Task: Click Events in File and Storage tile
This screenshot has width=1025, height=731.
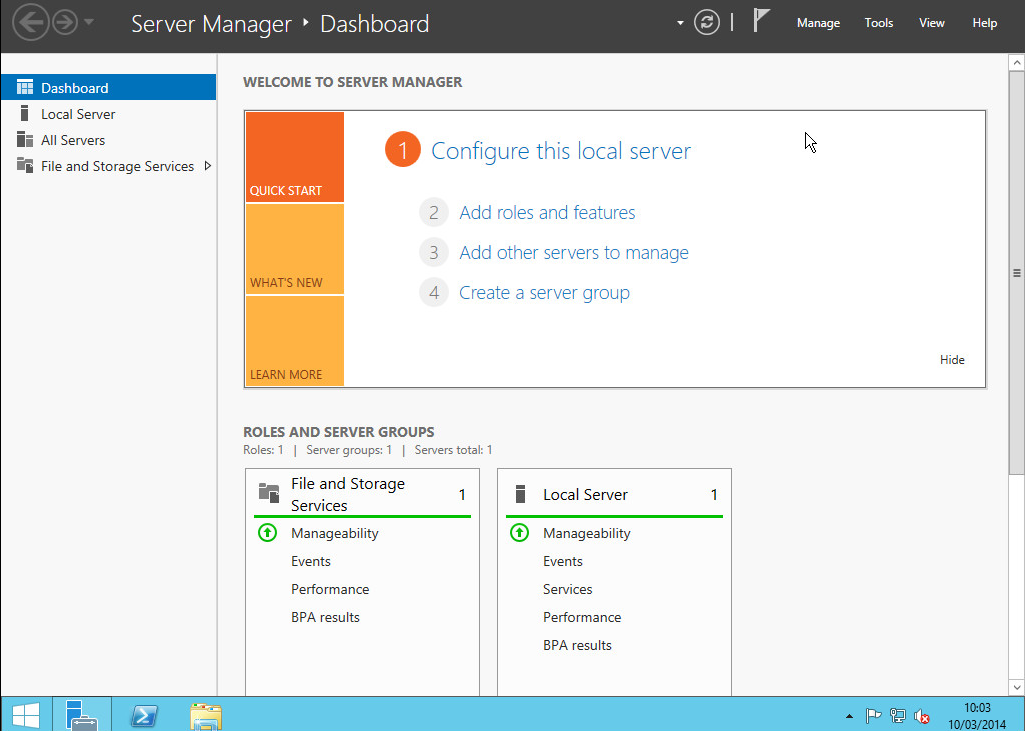Action: [311, 561]
